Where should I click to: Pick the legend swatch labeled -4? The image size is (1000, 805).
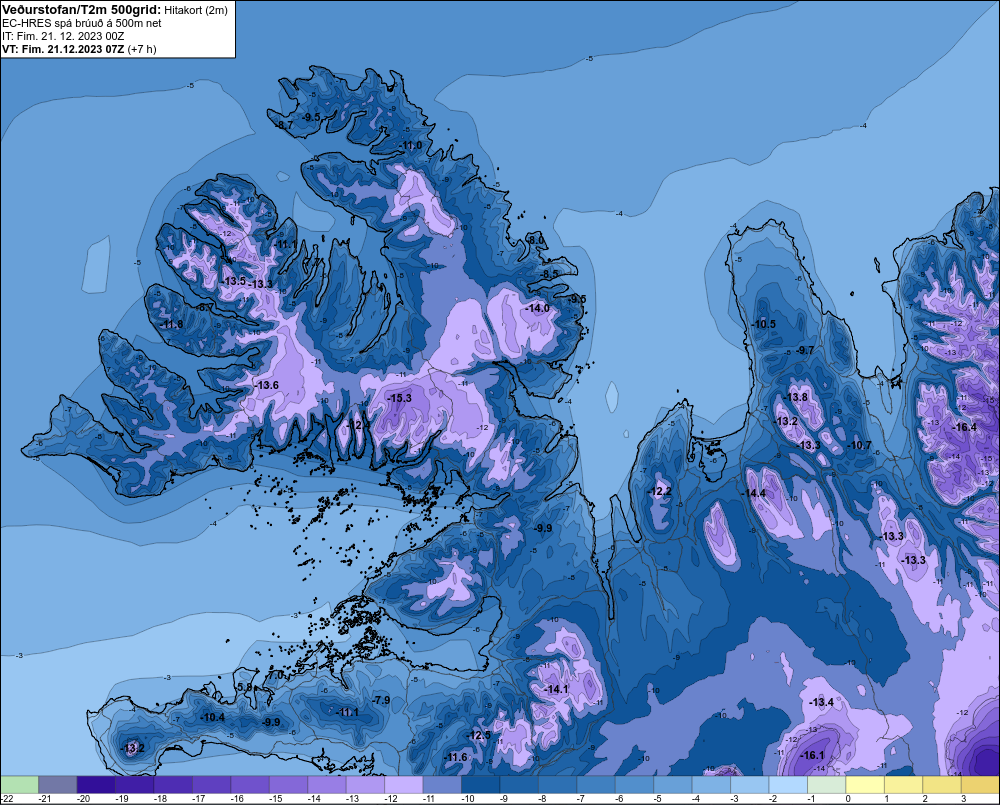711,784
